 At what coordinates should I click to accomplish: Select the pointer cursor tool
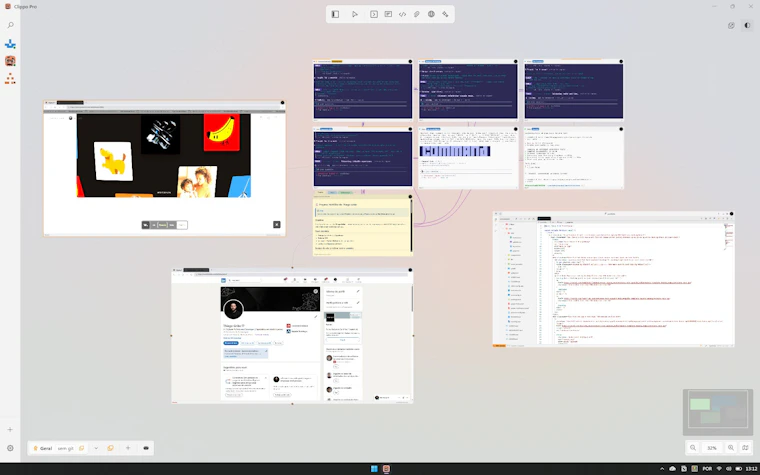355,15
